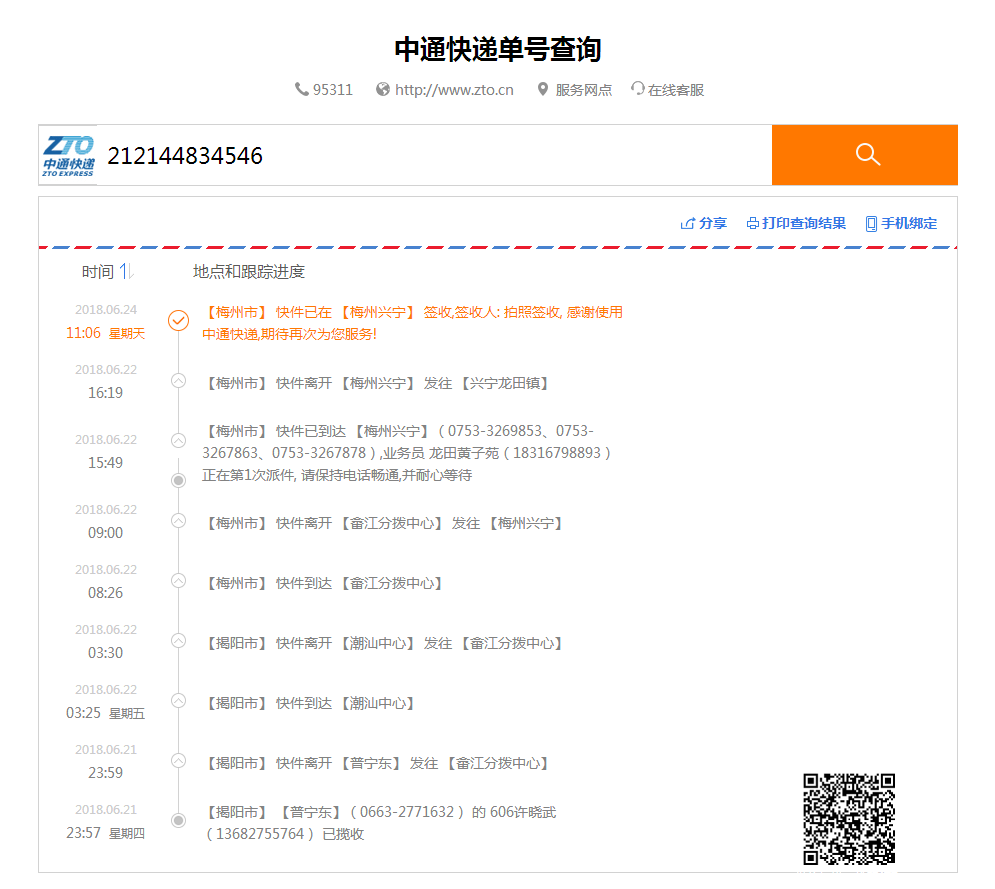The width and height of the screenshot is (995, 889).
Task: Click the headset customer service icon
Action: click(638, 88)
